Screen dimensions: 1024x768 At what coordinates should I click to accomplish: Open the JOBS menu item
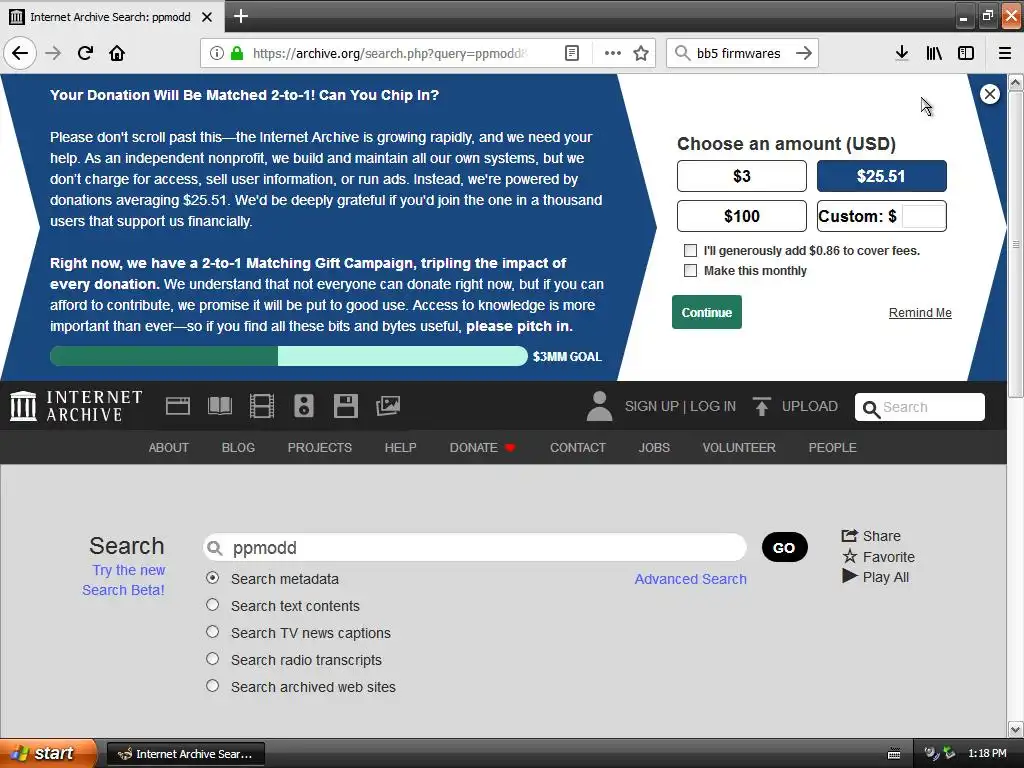[654, 447]
